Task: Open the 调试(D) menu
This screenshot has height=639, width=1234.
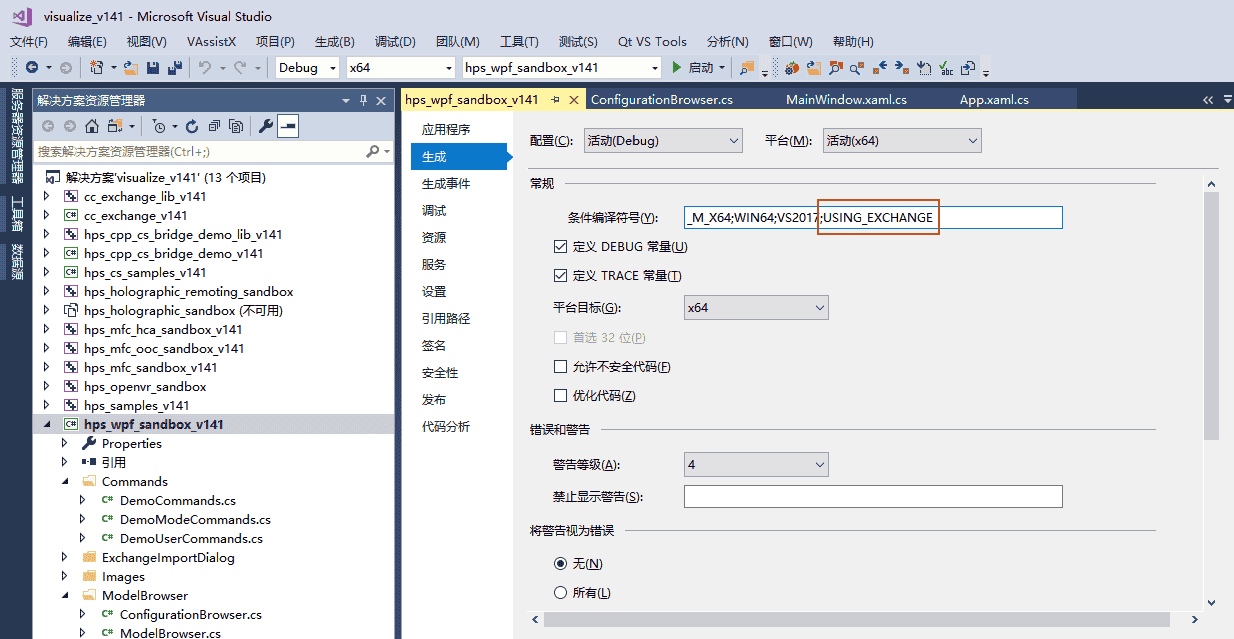Action: 395,41
